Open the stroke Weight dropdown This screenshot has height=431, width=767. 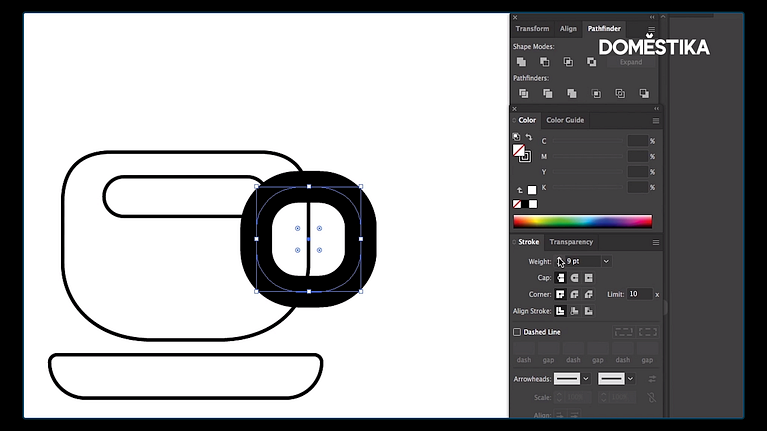pyautogui.click(x=606, y=261)
